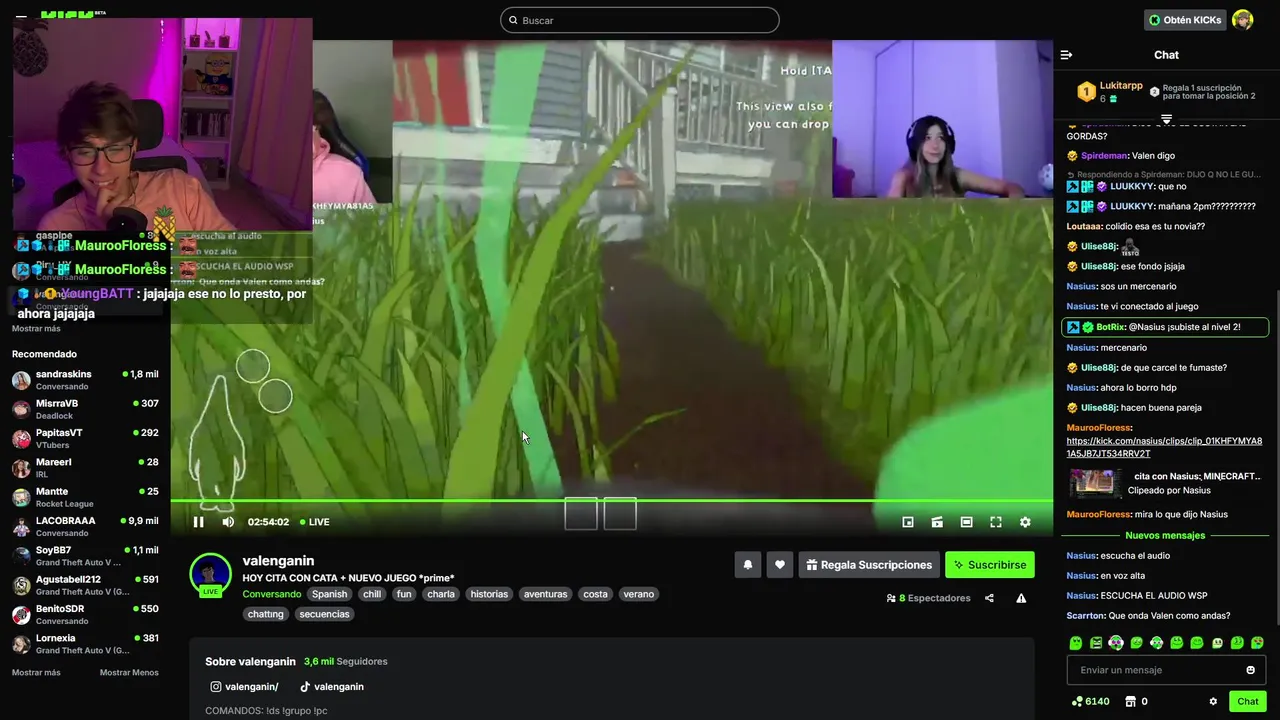
Task: Open MisrraVB recommended channel
Action: tap(85, 409)
